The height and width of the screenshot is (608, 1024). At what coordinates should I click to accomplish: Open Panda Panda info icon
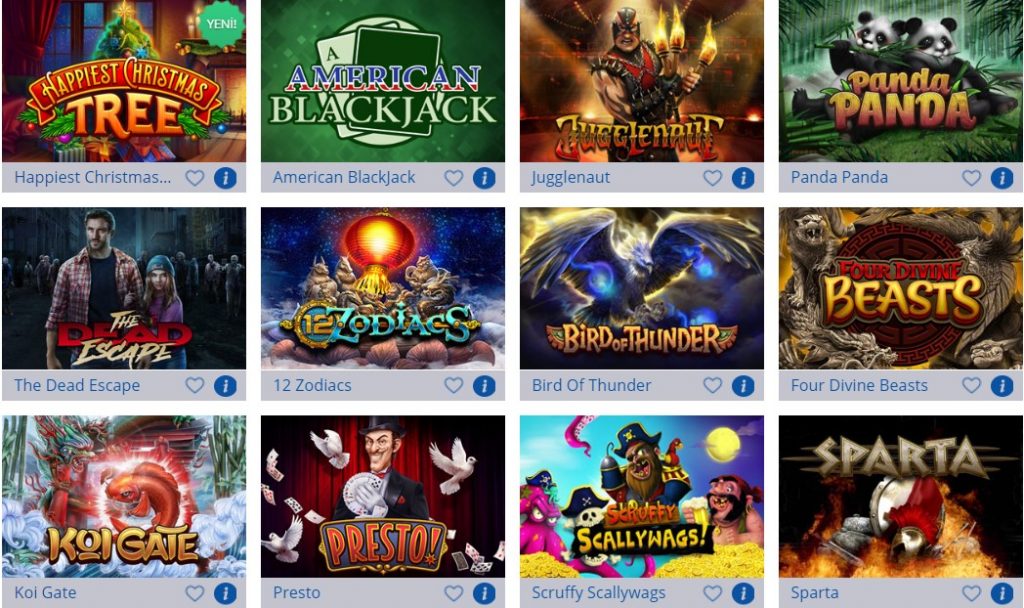pos(1002,178)
